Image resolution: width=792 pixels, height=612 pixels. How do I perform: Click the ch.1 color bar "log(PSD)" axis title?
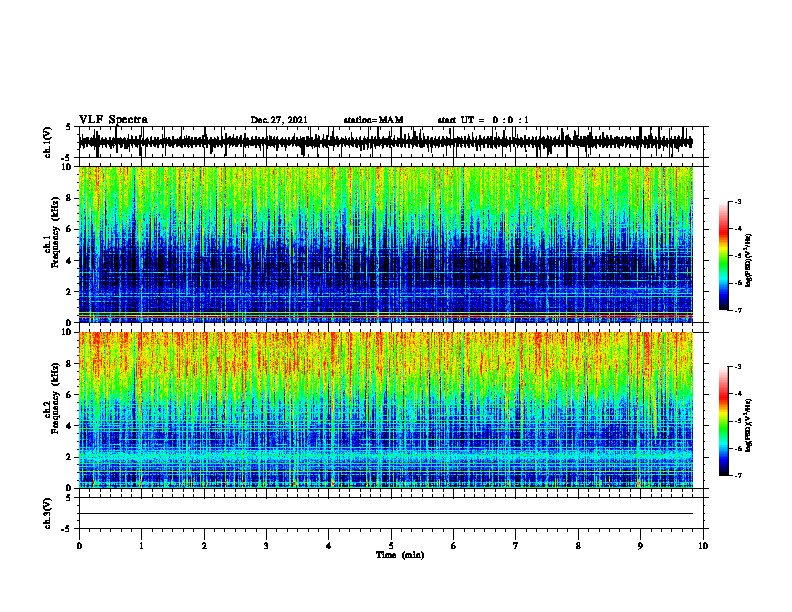[749, 260]
